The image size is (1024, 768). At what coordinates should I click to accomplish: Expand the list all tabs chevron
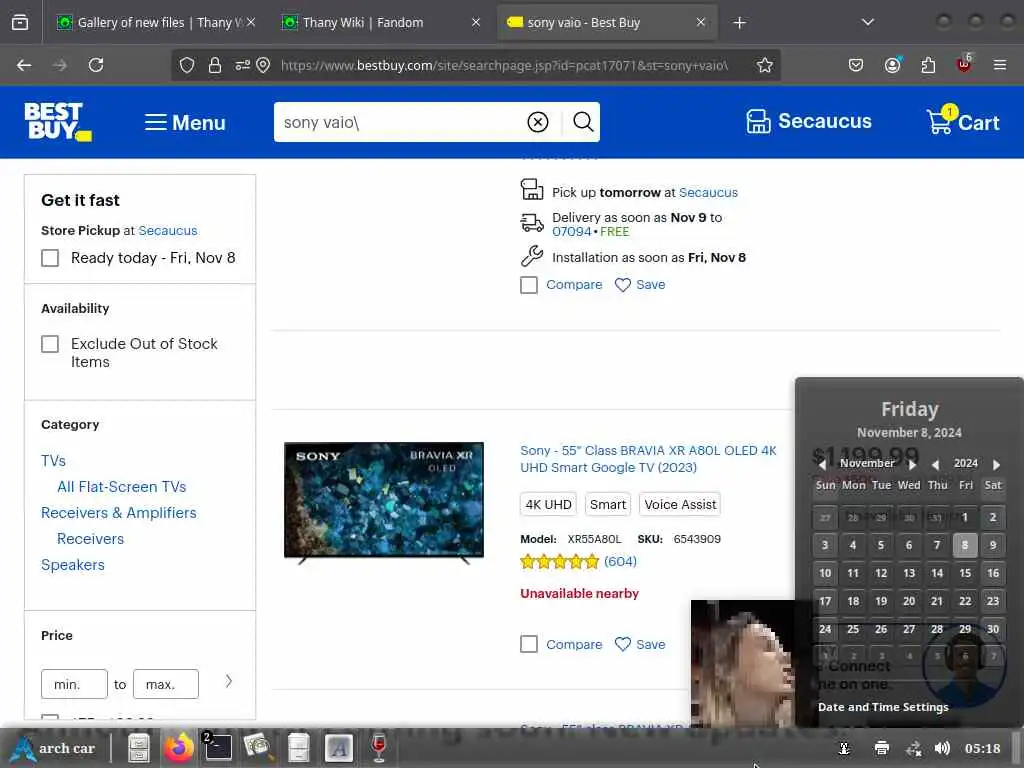pos(867,22)
